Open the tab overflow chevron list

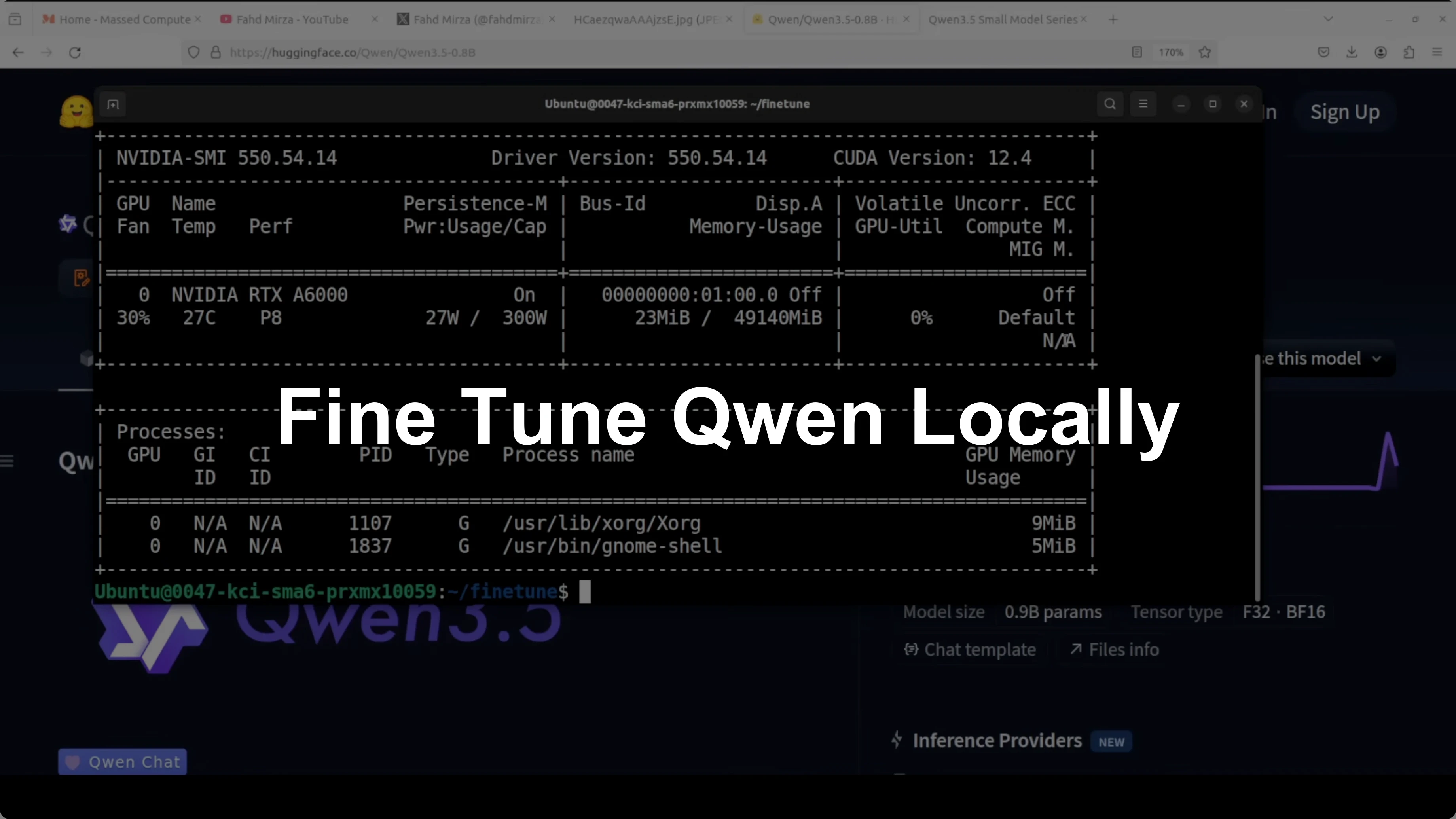[1328, 19]
